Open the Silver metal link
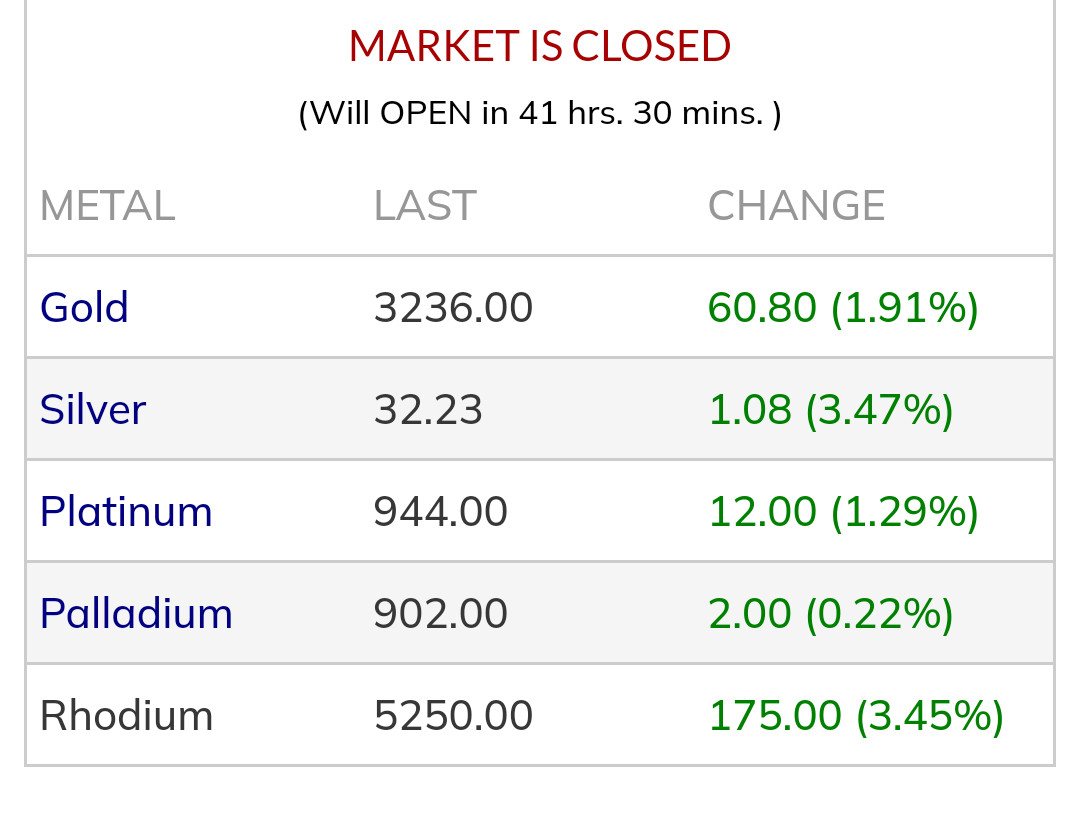The height and width of the screenshot is (826, 1080). pos(93,410)
